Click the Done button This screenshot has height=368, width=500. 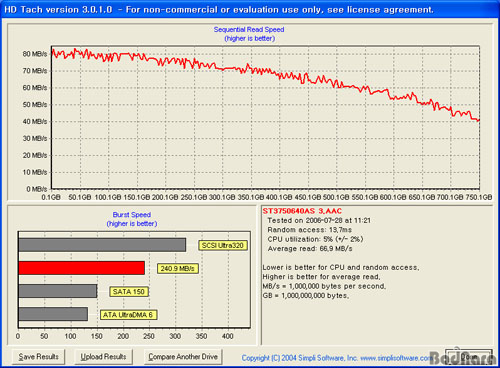pos(469,357)
